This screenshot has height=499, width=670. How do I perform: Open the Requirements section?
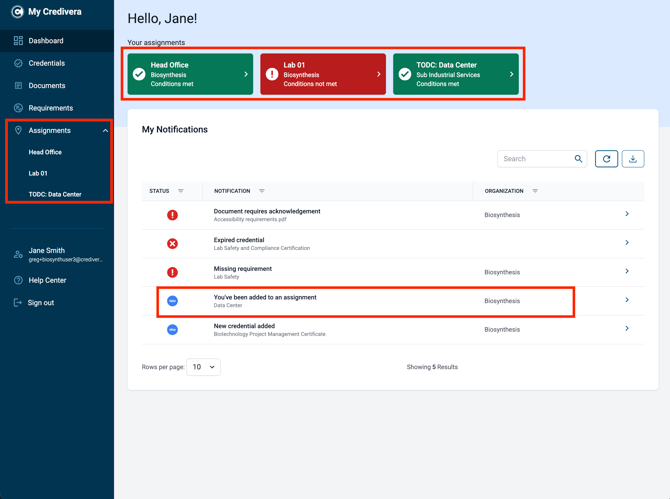[x=57, y=108]
